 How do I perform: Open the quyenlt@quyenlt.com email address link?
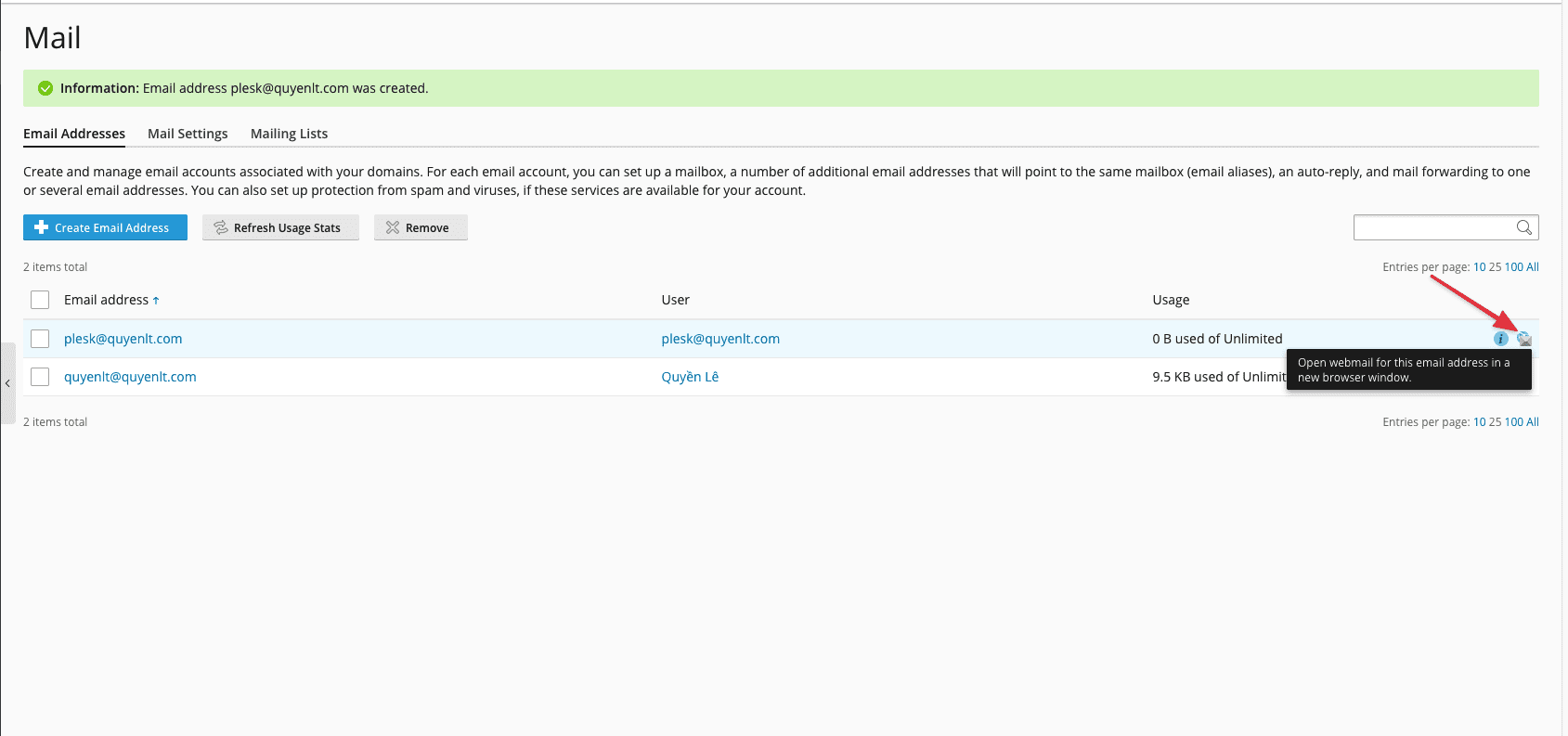130,377
